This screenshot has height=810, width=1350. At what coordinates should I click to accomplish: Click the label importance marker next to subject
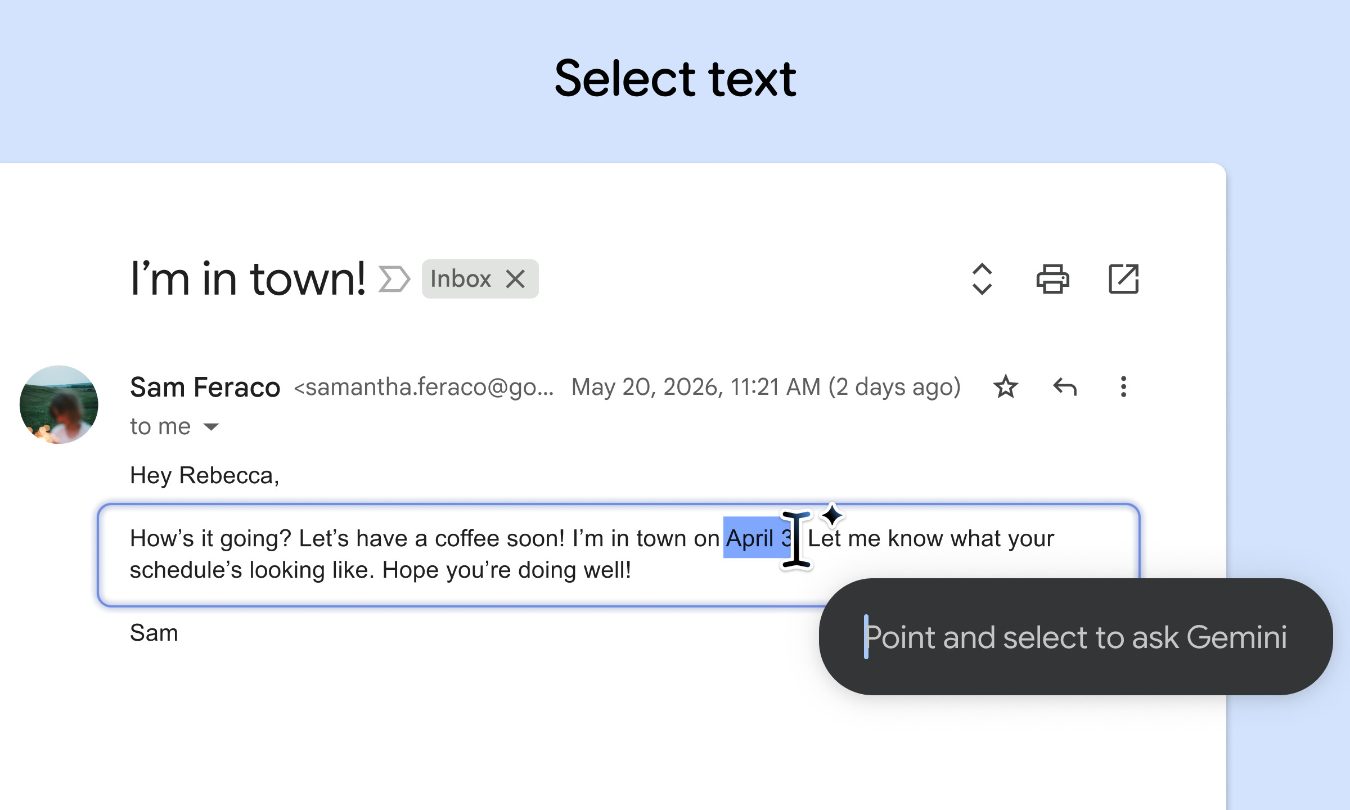point(394,279)
